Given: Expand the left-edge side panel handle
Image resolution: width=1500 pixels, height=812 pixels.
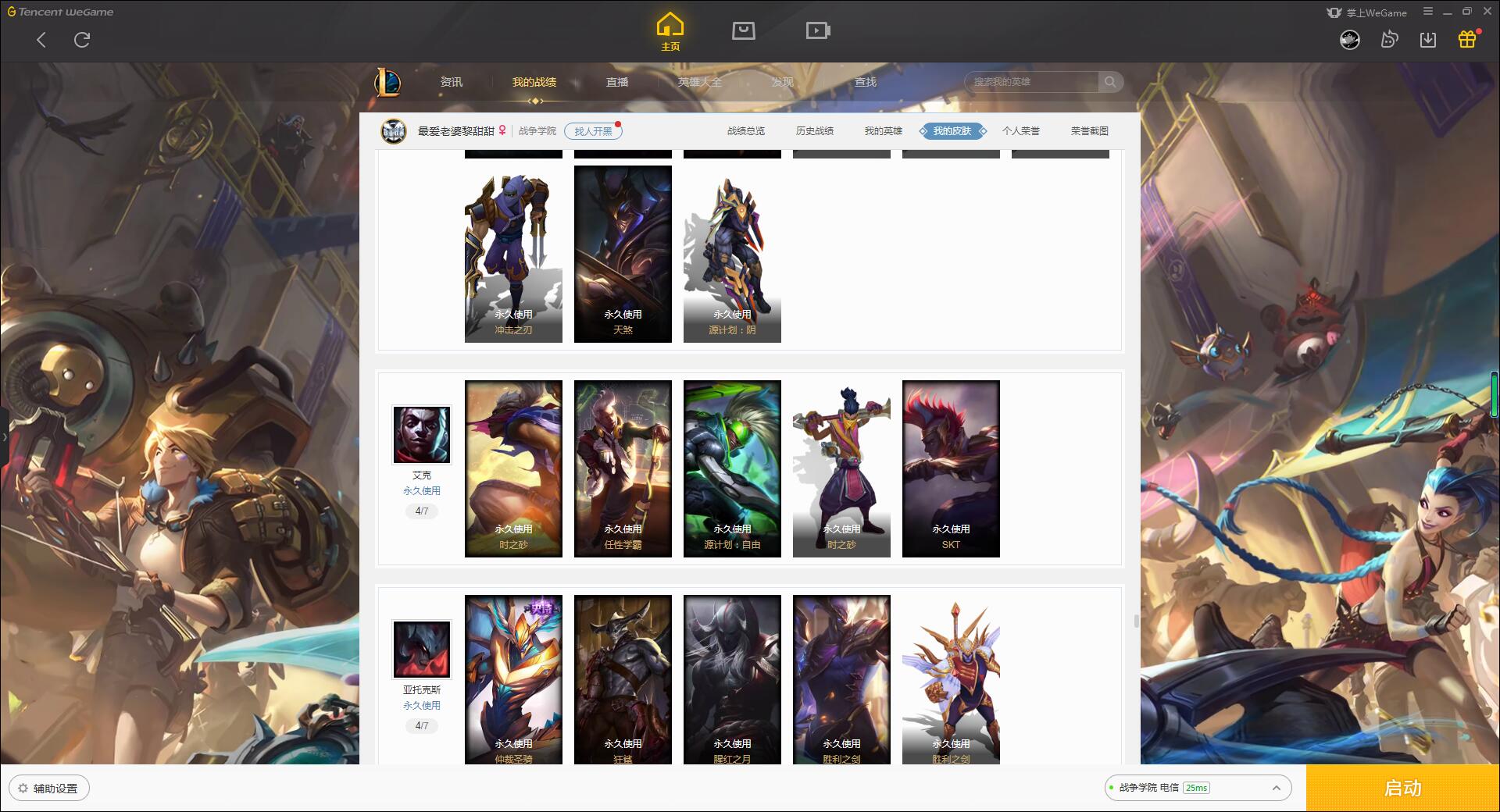Looking at the screenshot, I should point(4,437).
